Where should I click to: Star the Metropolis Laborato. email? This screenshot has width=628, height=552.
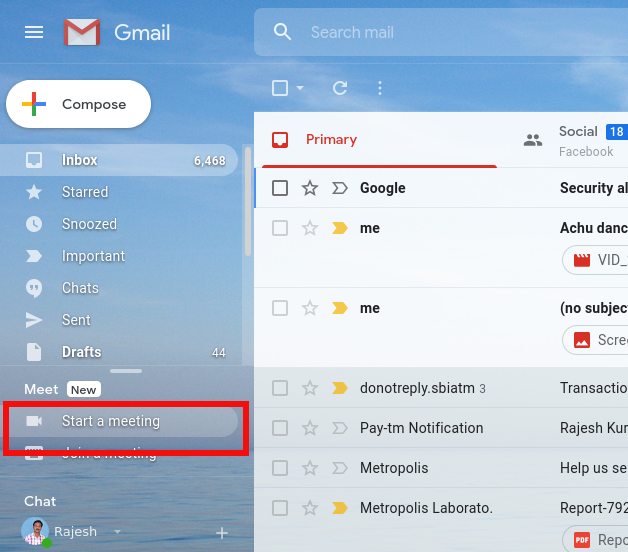pos(310,508)
